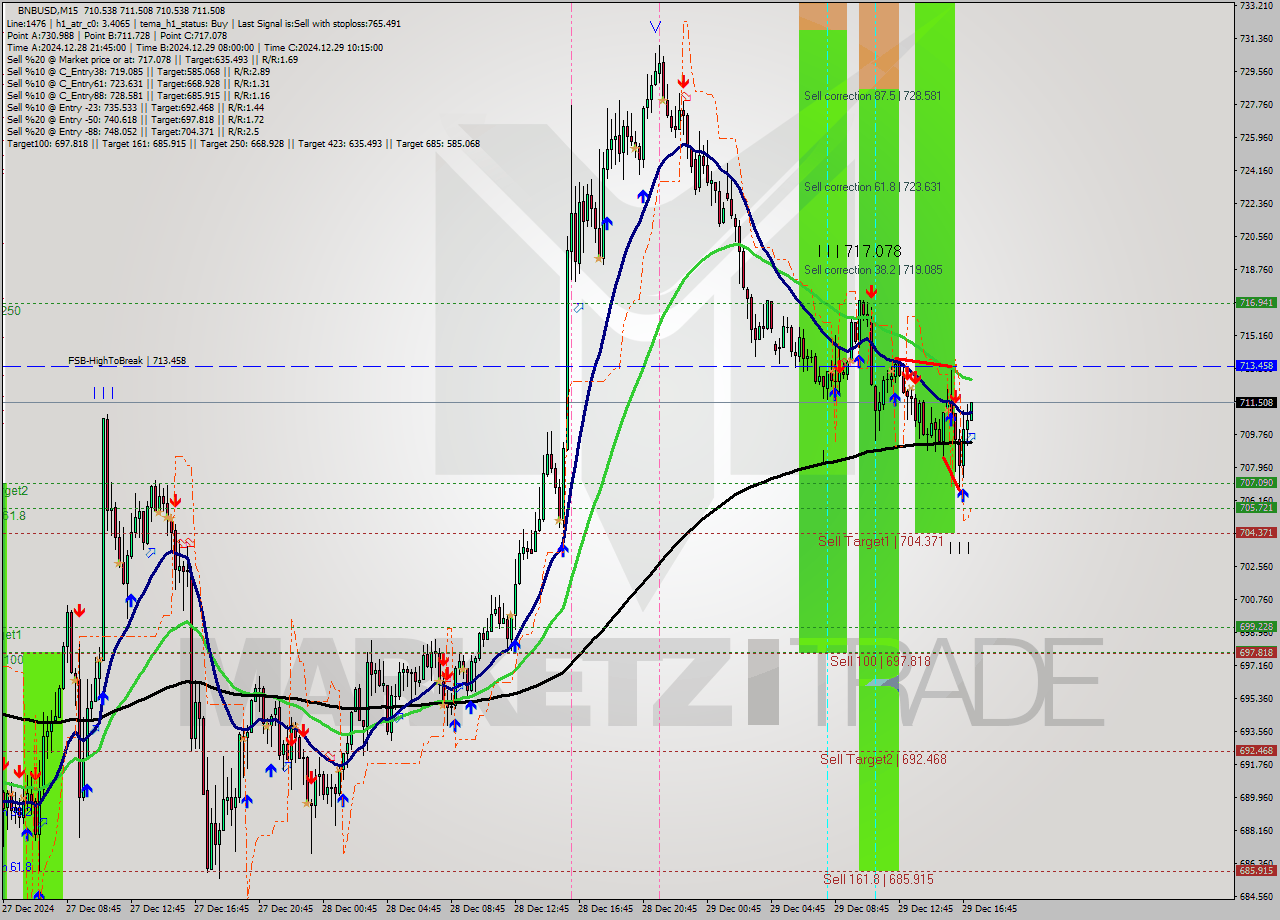Click the 702.560 price axis value
This screenshot has height=920, width=1280.
1256,566
